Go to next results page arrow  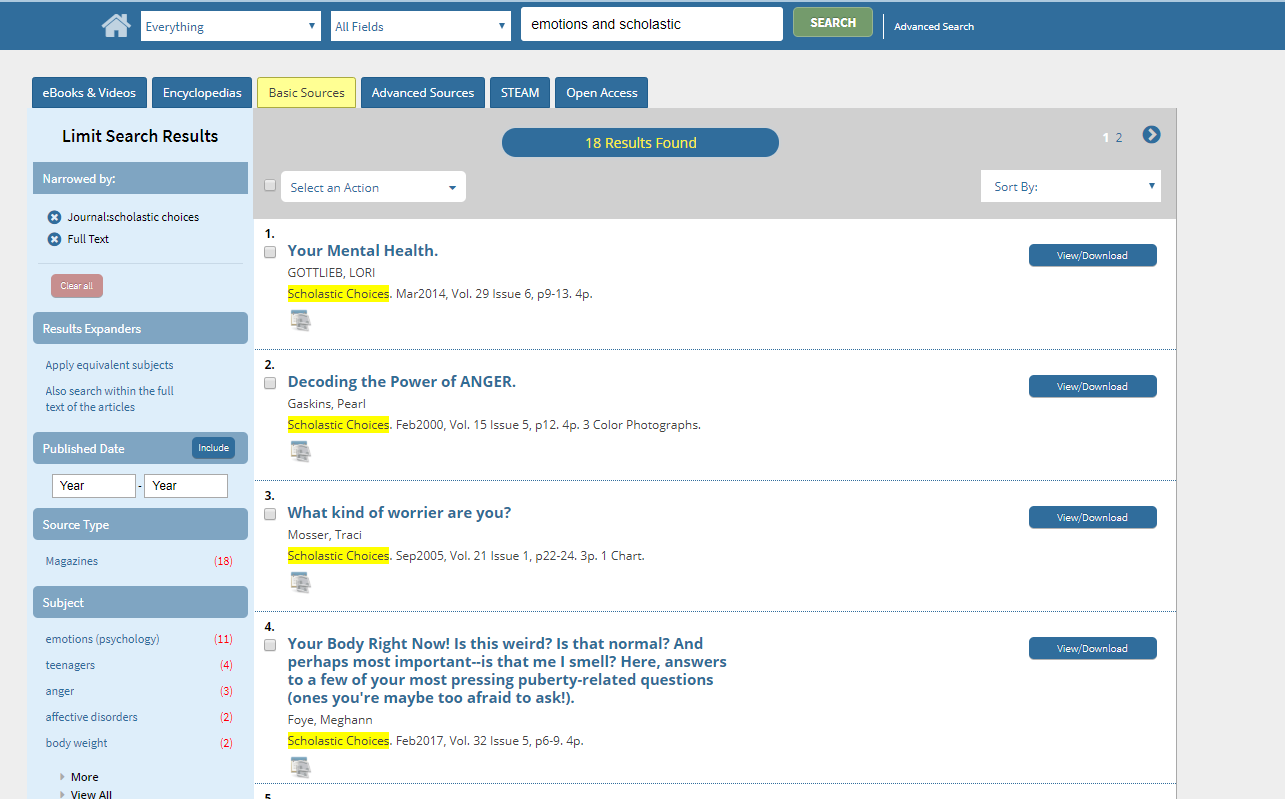pyautogui.click(x=1151, y=134)
